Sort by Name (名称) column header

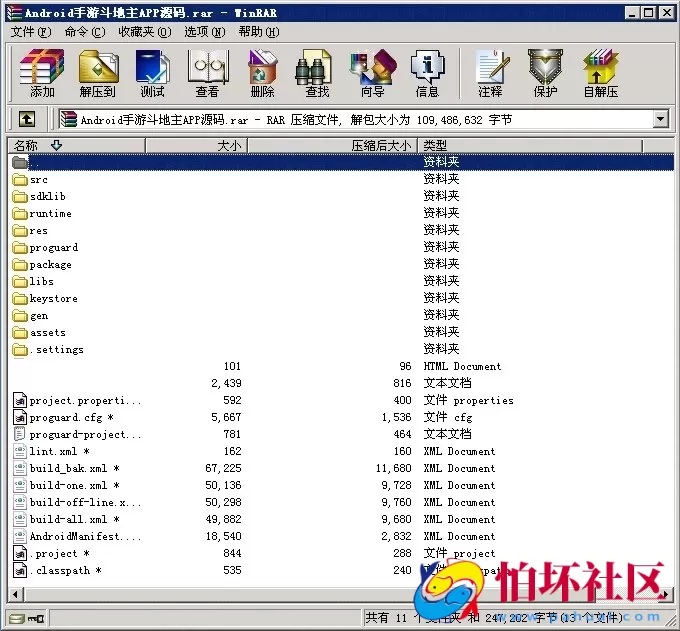click(x=76, y=146)
